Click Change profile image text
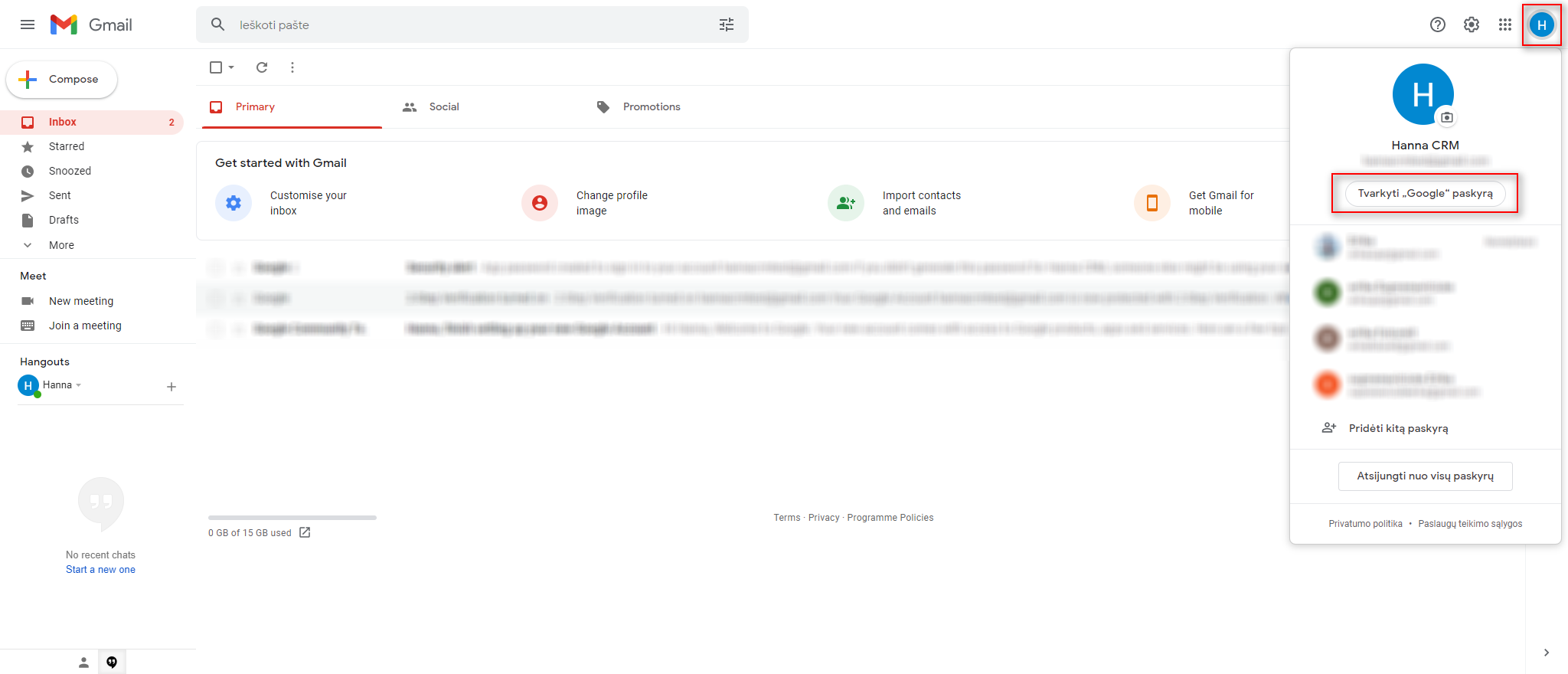The height and width of the screenshot is (674, 1568). tap(612, 203)
